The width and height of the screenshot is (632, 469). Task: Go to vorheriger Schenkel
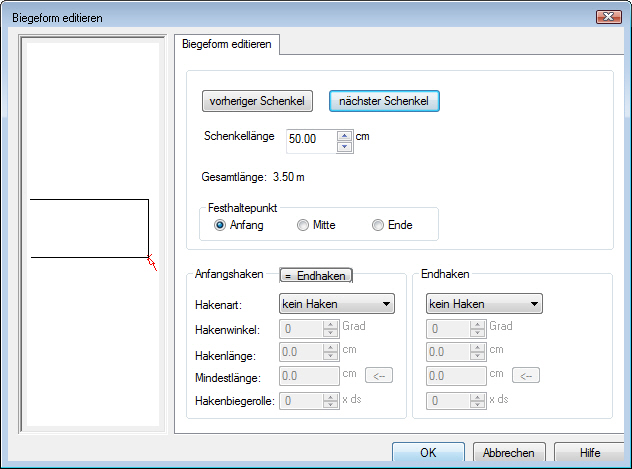tap(257, 101)
